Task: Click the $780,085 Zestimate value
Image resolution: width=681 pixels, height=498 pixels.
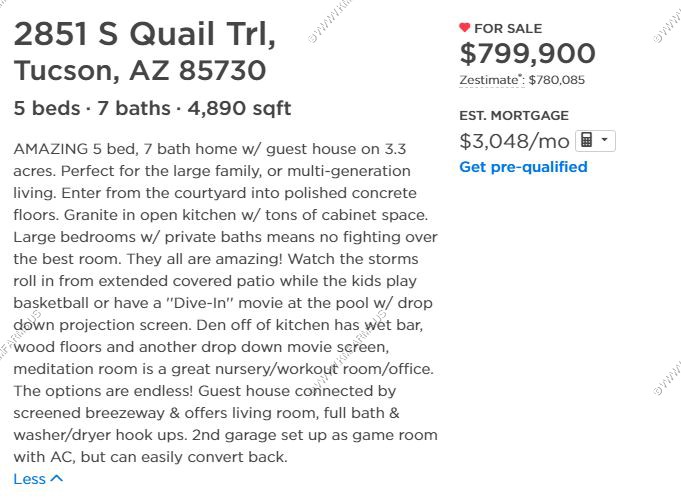Action: [x=557, y=80]
